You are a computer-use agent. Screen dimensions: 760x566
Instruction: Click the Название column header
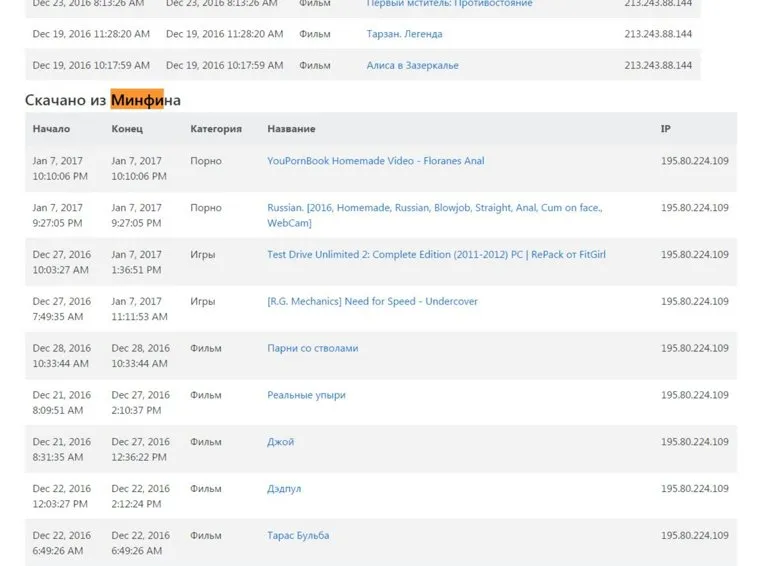291,129
